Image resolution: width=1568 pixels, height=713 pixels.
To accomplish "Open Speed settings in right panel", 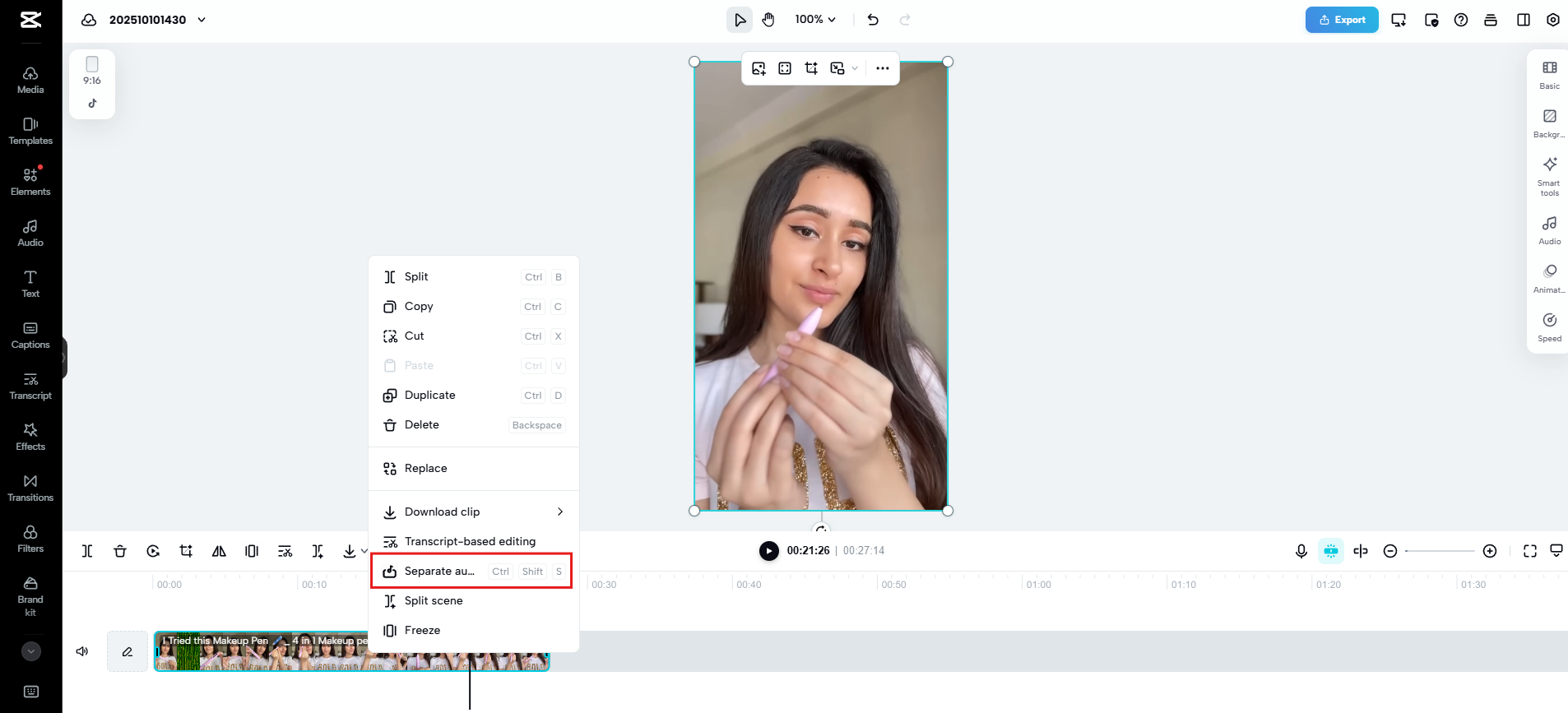I will [x=1550, y=327].
